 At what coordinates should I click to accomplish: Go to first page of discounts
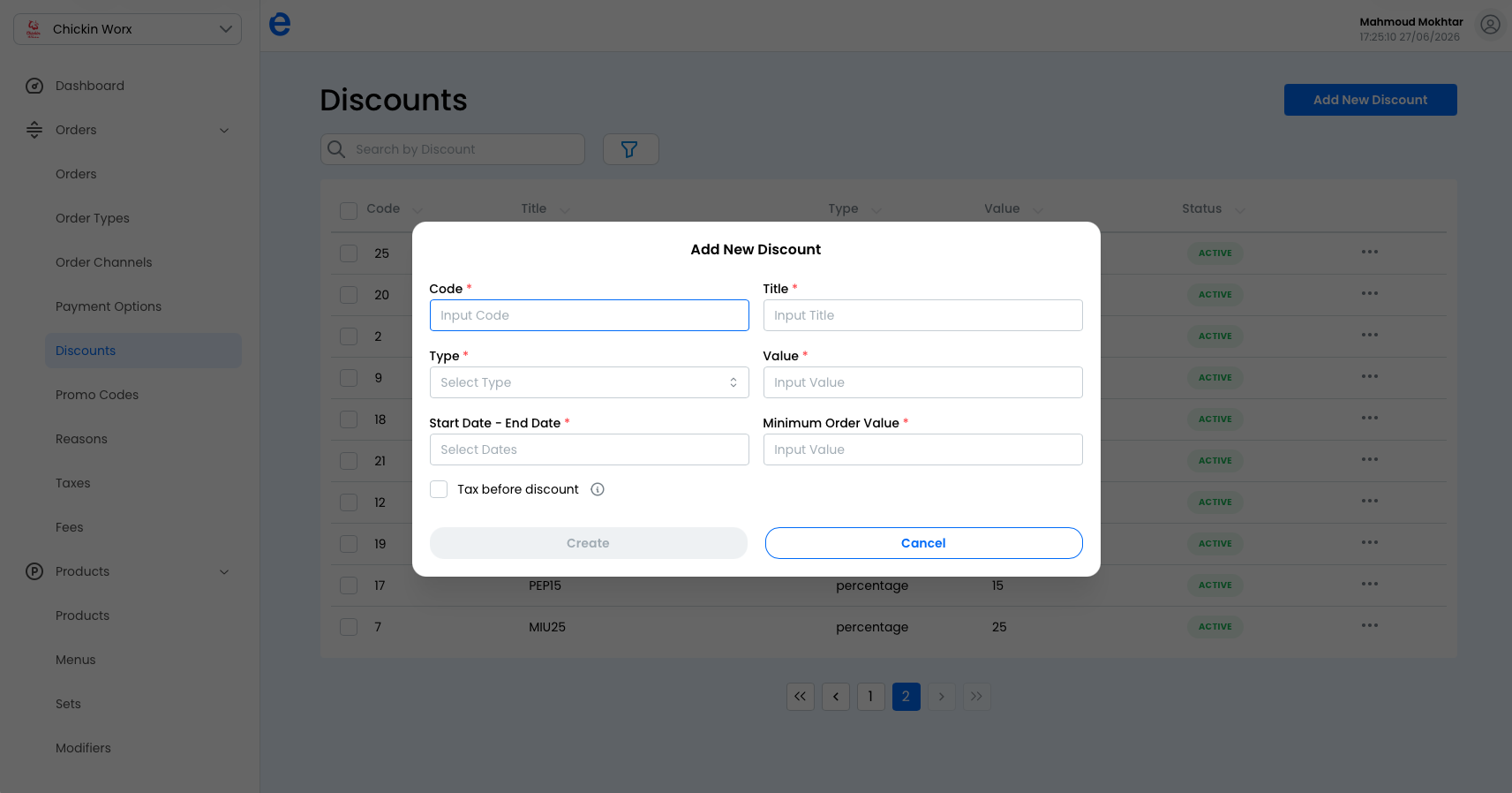click(x=801, y=697)
